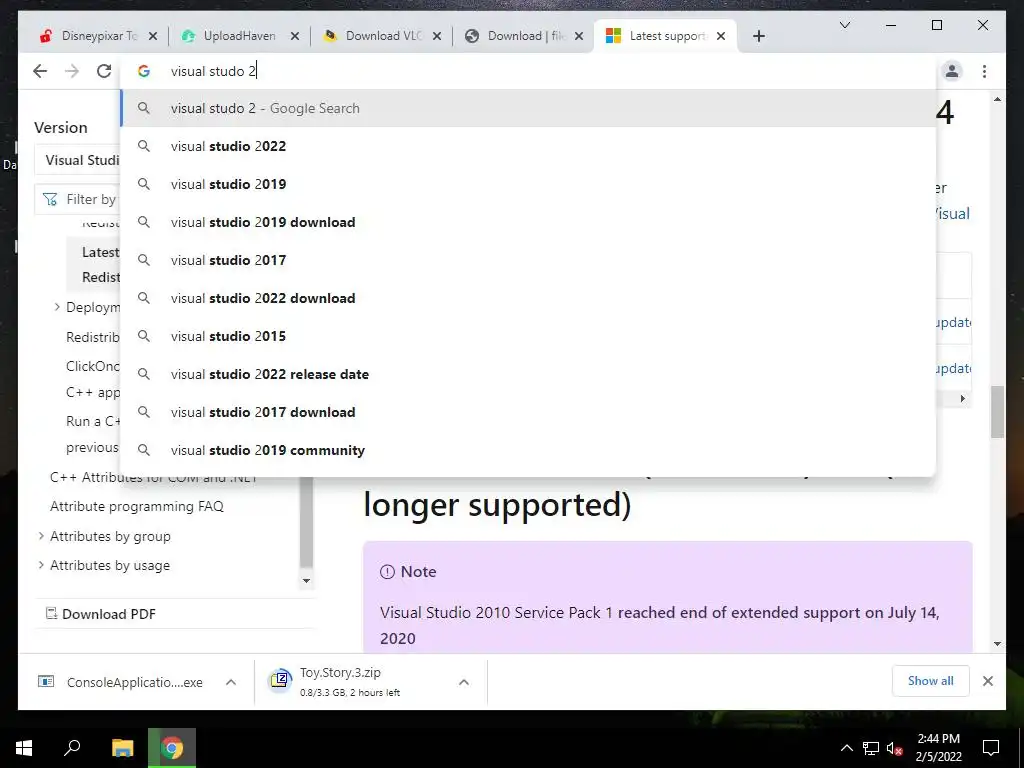Open ConsoleApplication exe download options chevron
Screen dimensions: 1024x768
pos(231,682)
